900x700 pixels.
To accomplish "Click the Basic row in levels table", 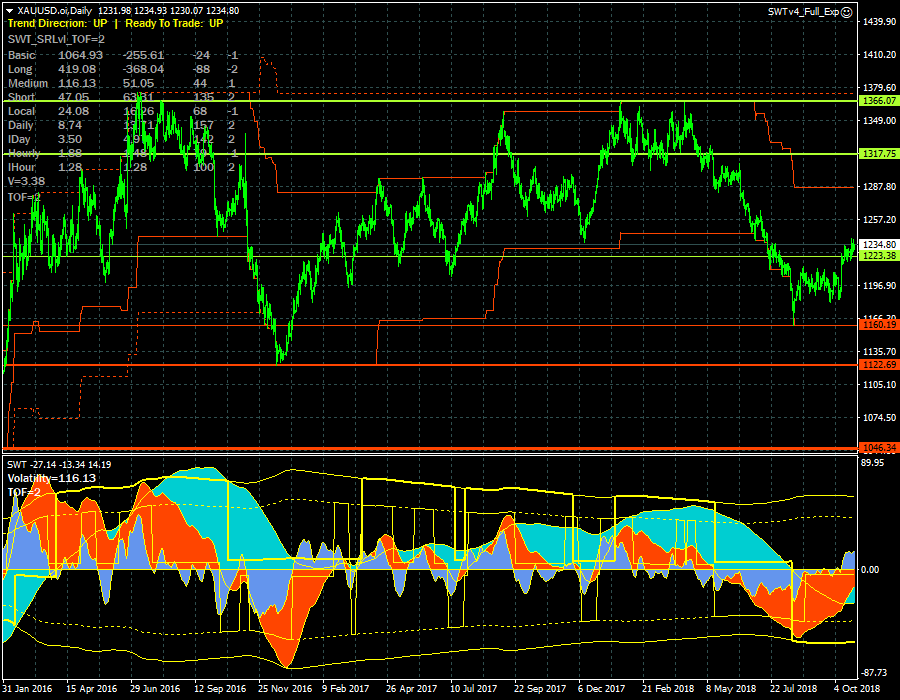I will click(x=22, y=55).
